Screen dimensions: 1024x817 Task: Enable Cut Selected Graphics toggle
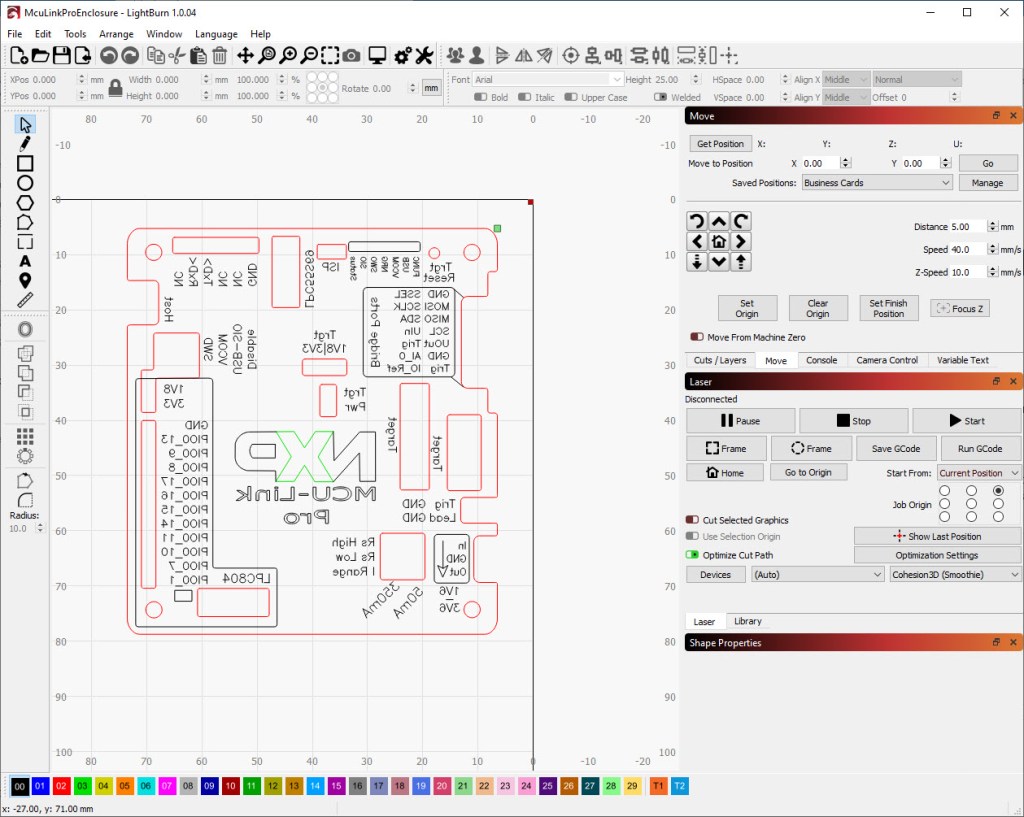[692, 520]
